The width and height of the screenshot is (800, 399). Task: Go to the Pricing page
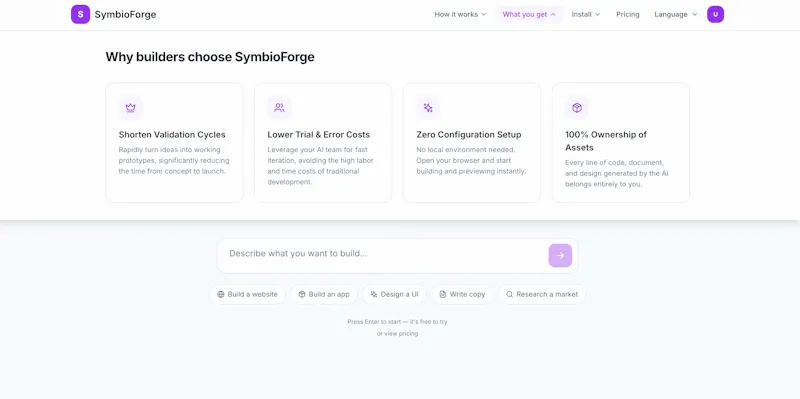coord(628,14)
